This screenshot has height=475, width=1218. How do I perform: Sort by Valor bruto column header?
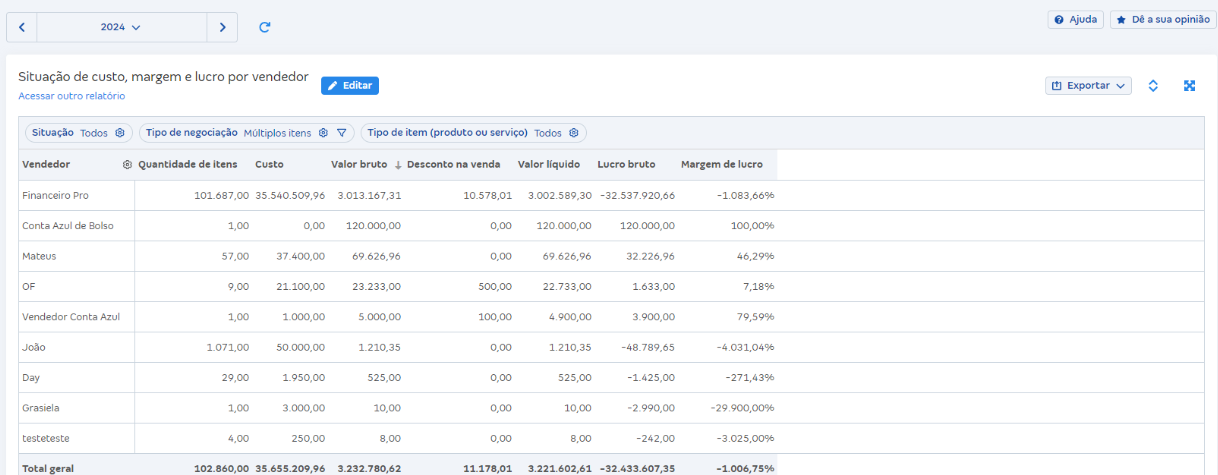coord(359,165)
